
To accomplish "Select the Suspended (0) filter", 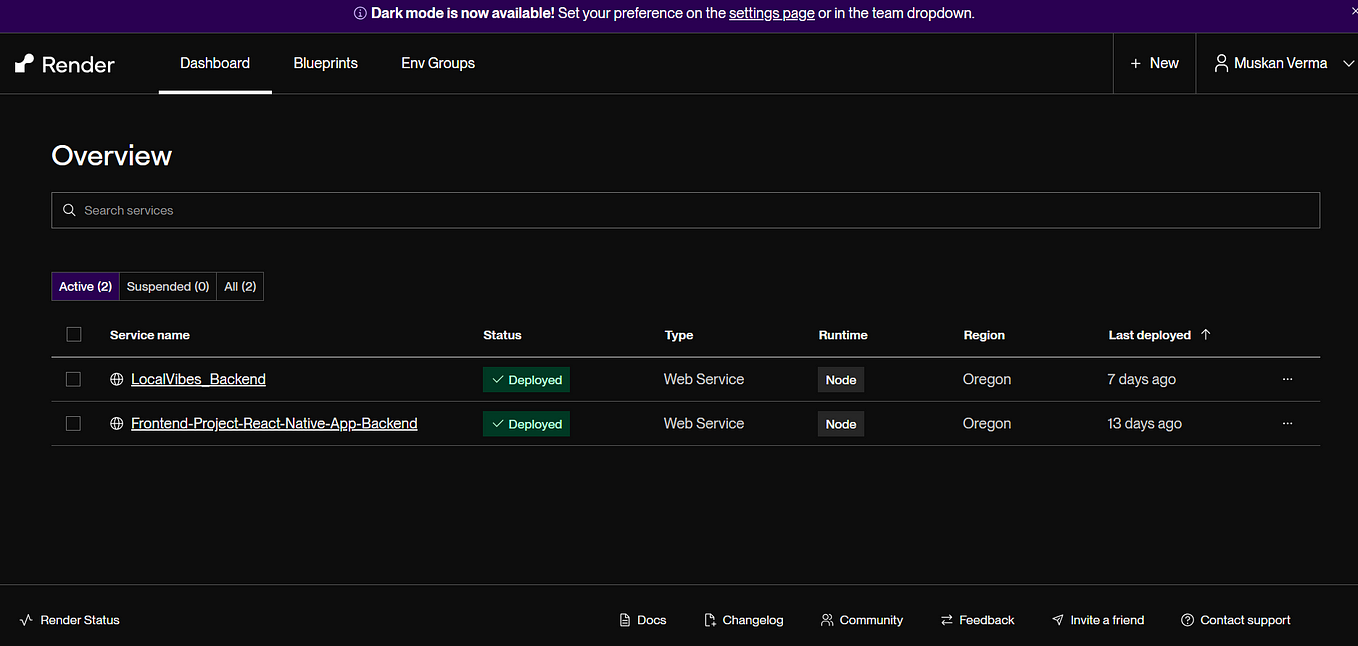I will coord(168,287).
